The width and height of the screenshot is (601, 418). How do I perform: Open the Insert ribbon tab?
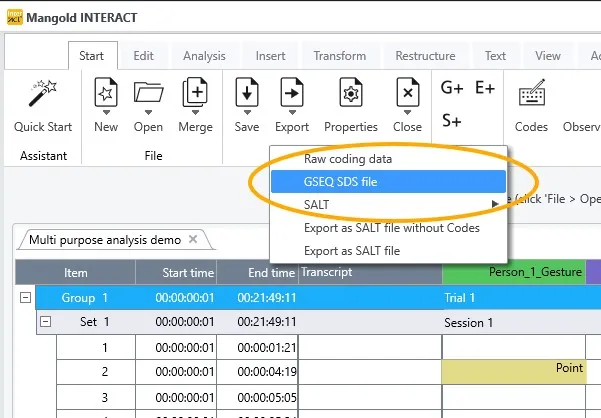click(x=271, y=56)
